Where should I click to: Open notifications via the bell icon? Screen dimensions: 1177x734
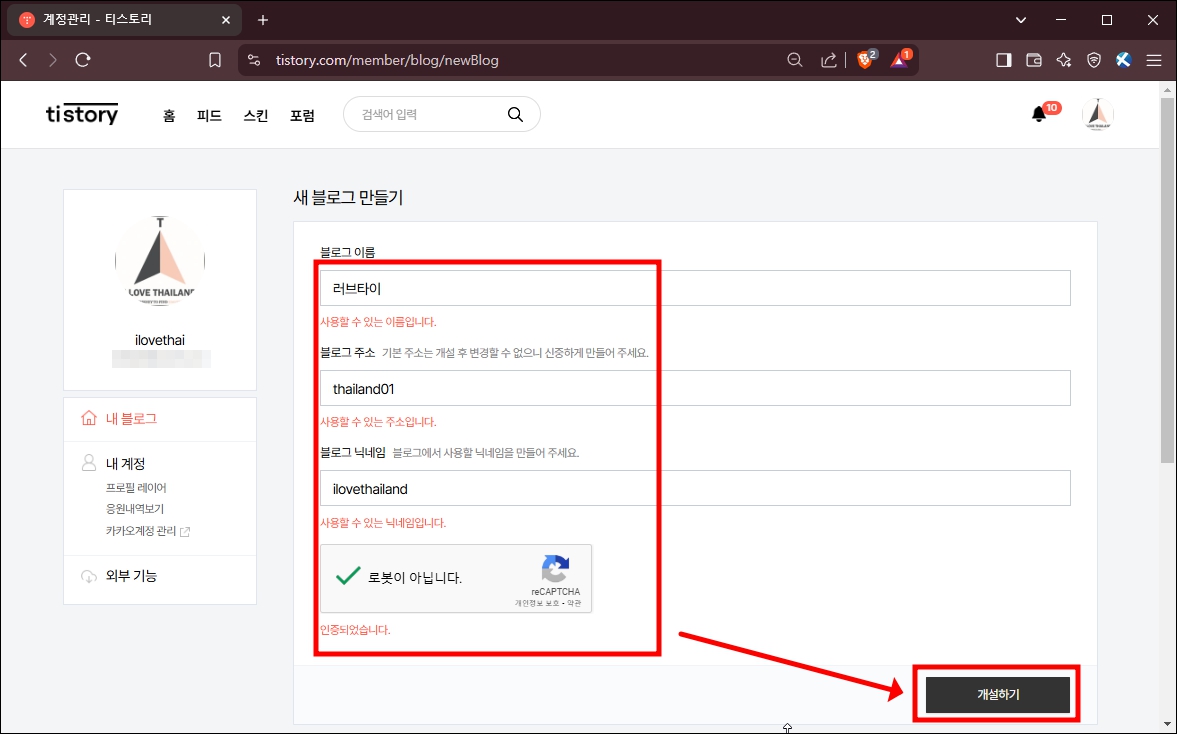tap(1040, 114)
